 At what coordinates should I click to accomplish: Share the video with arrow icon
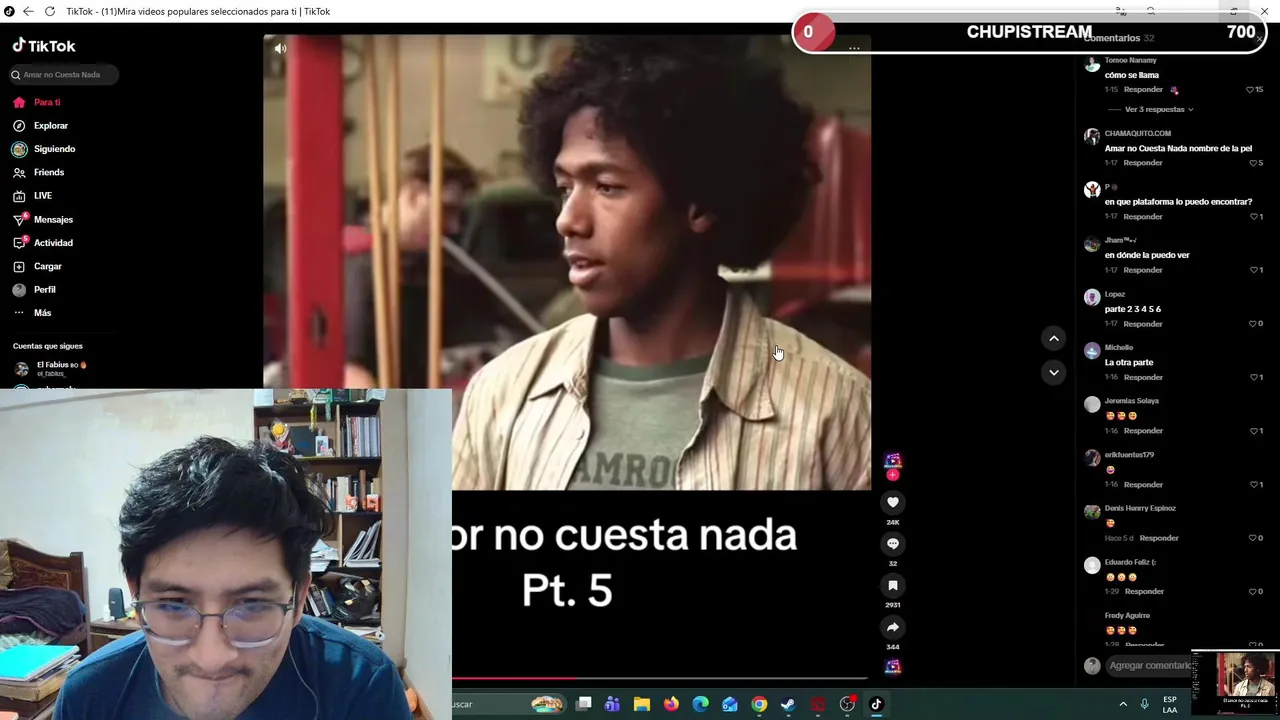pos(893,627)
